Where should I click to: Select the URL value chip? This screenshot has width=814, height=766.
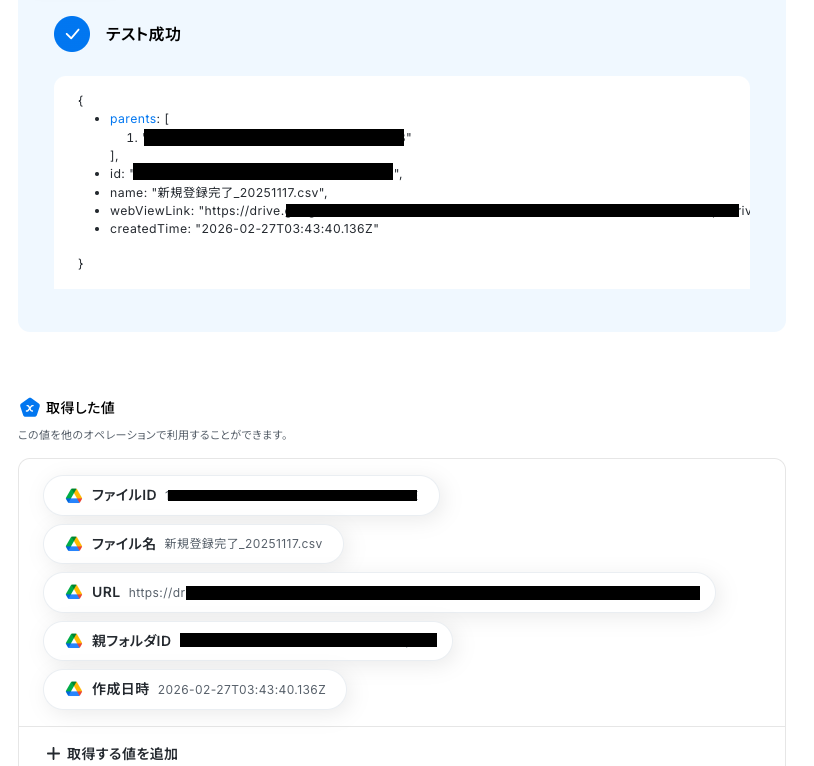[379, 592]
